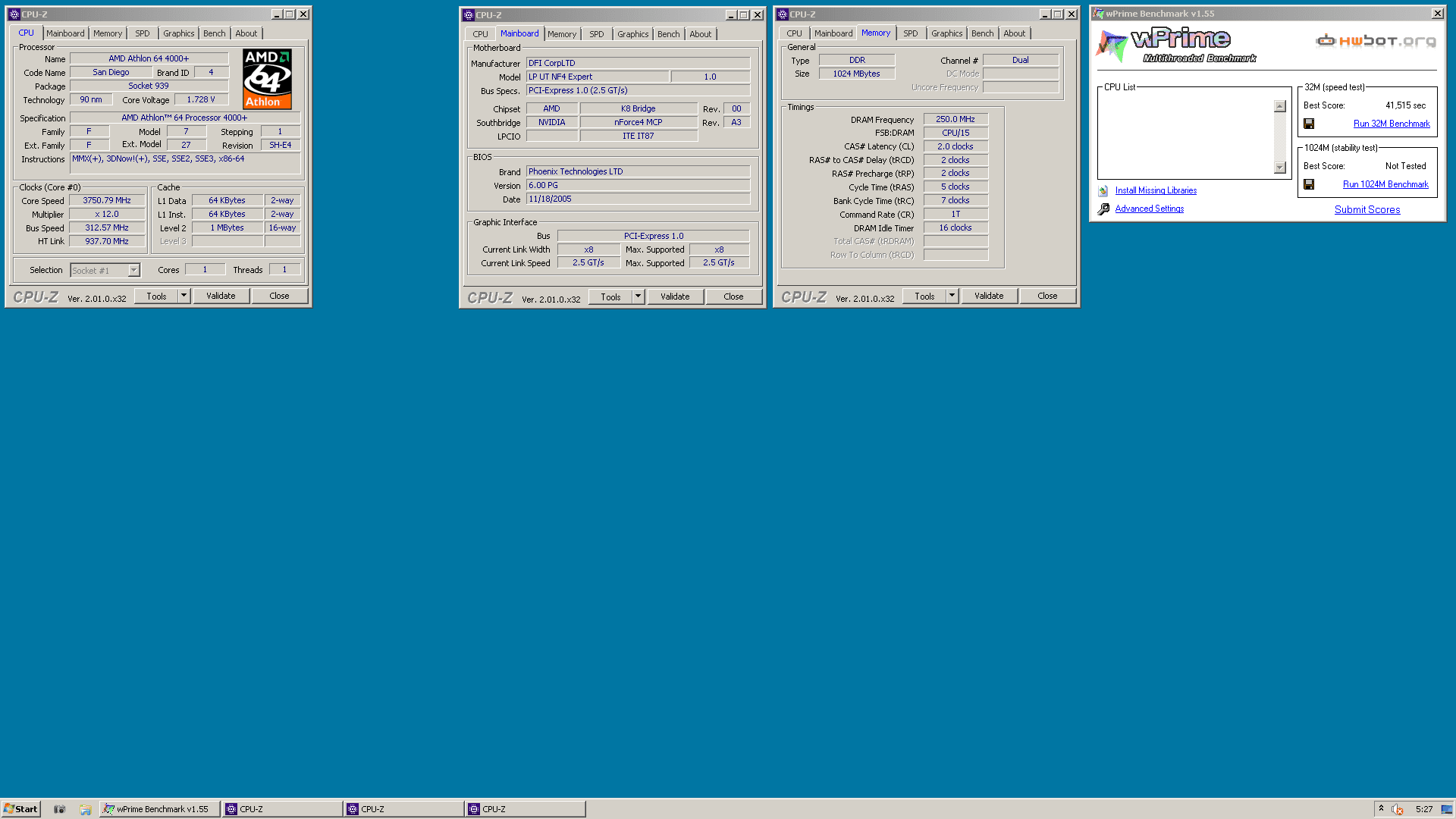This screenshot has width=1456, height=819.
Task: Click the HWBOT.org logo in wPrime
Action: [x=1376, y=41]
